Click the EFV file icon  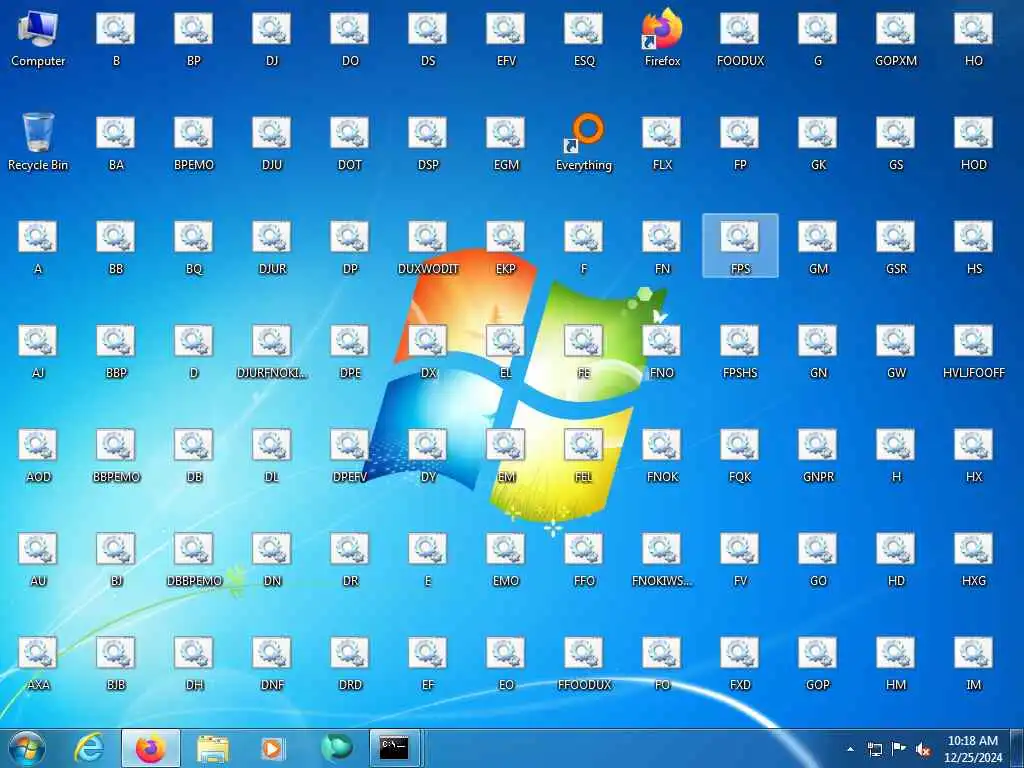(506, 39)
